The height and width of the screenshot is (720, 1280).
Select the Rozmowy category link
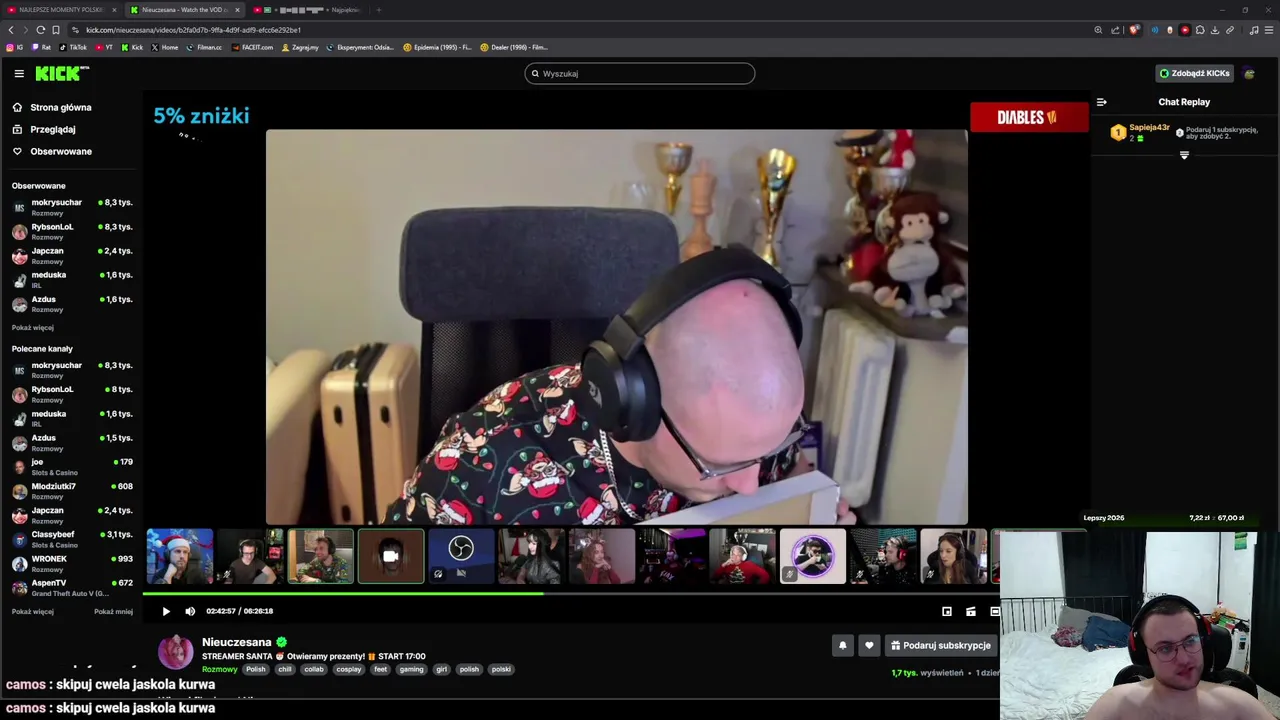pyautogui.click(x=220, y=669)
